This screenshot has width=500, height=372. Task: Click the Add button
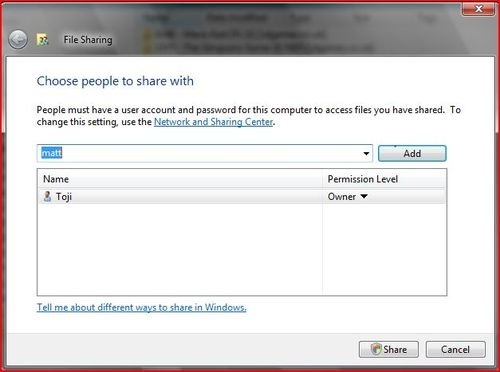click(x=412, y=153)
